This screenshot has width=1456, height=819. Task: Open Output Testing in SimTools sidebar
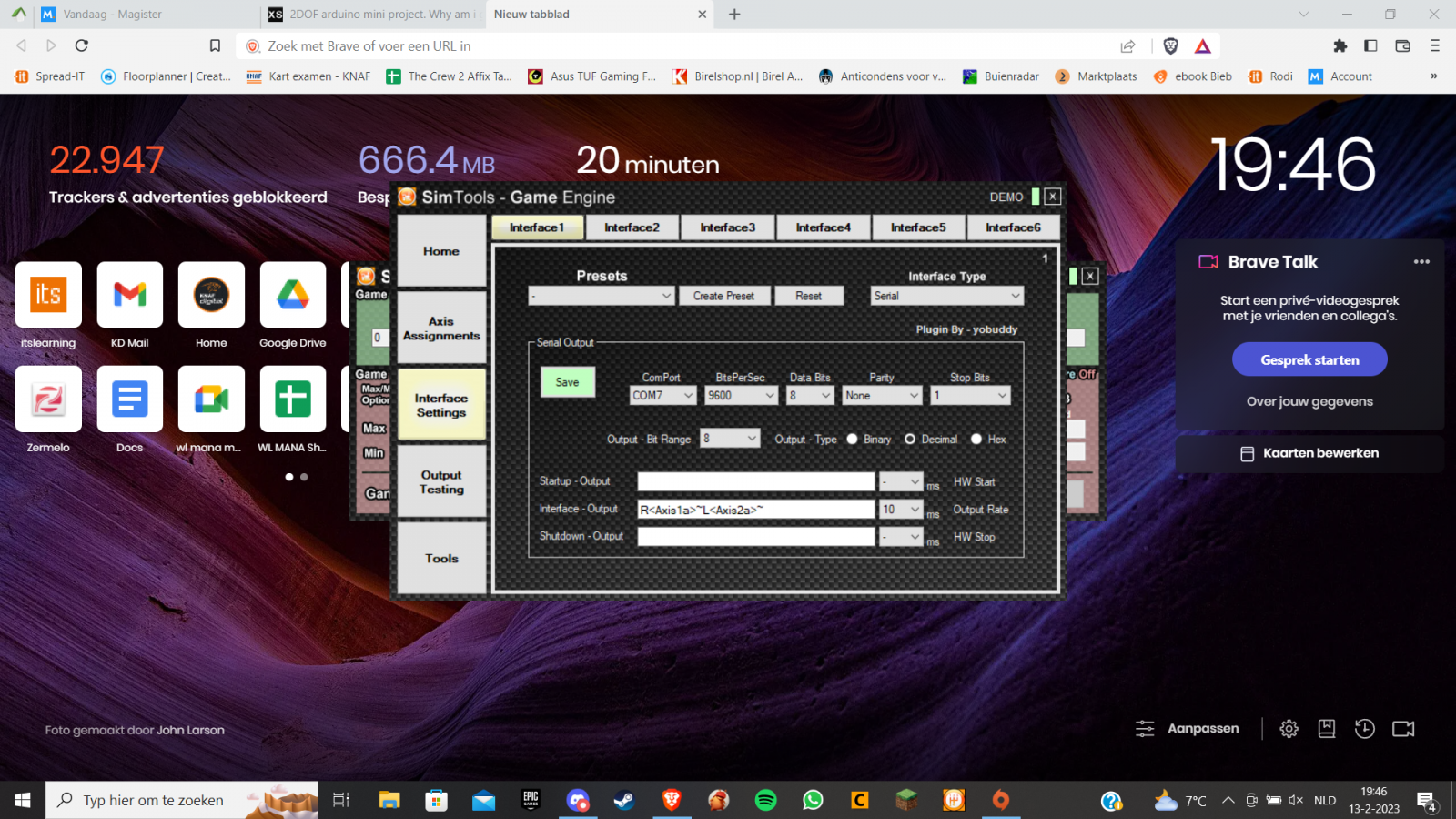[441, 482]
